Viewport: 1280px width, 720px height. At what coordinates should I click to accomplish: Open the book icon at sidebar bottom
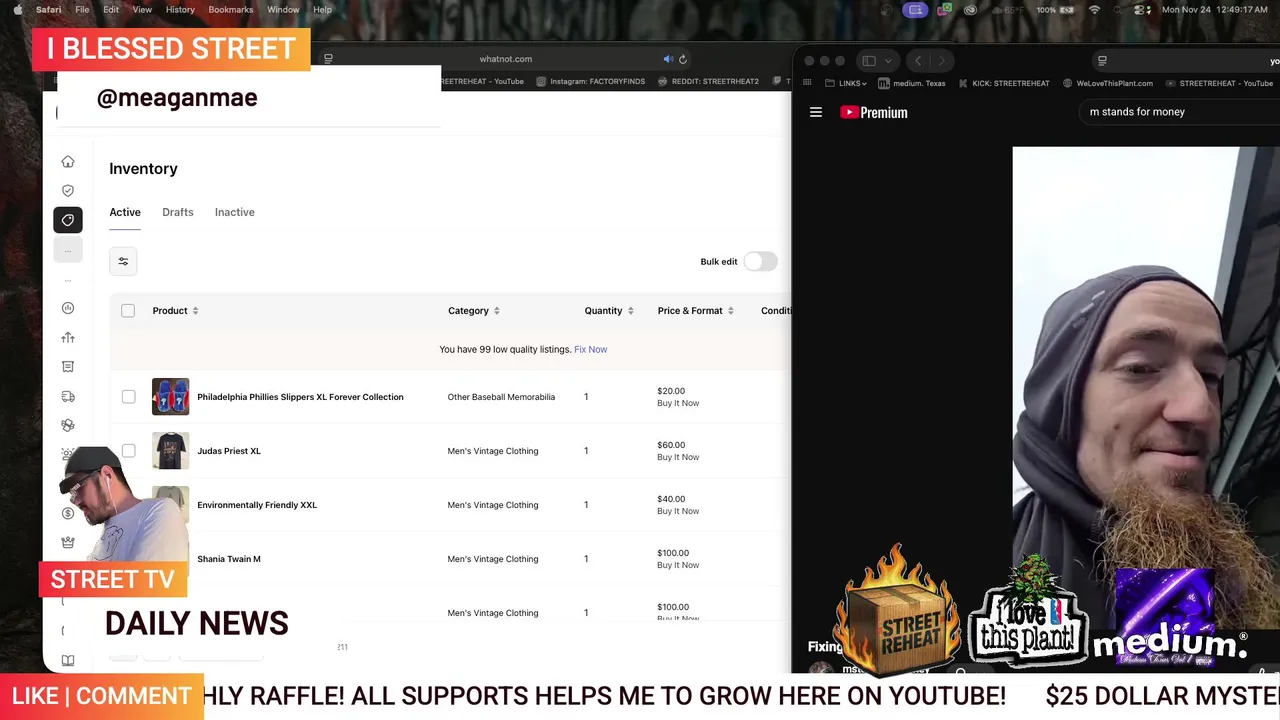(68, 661)
